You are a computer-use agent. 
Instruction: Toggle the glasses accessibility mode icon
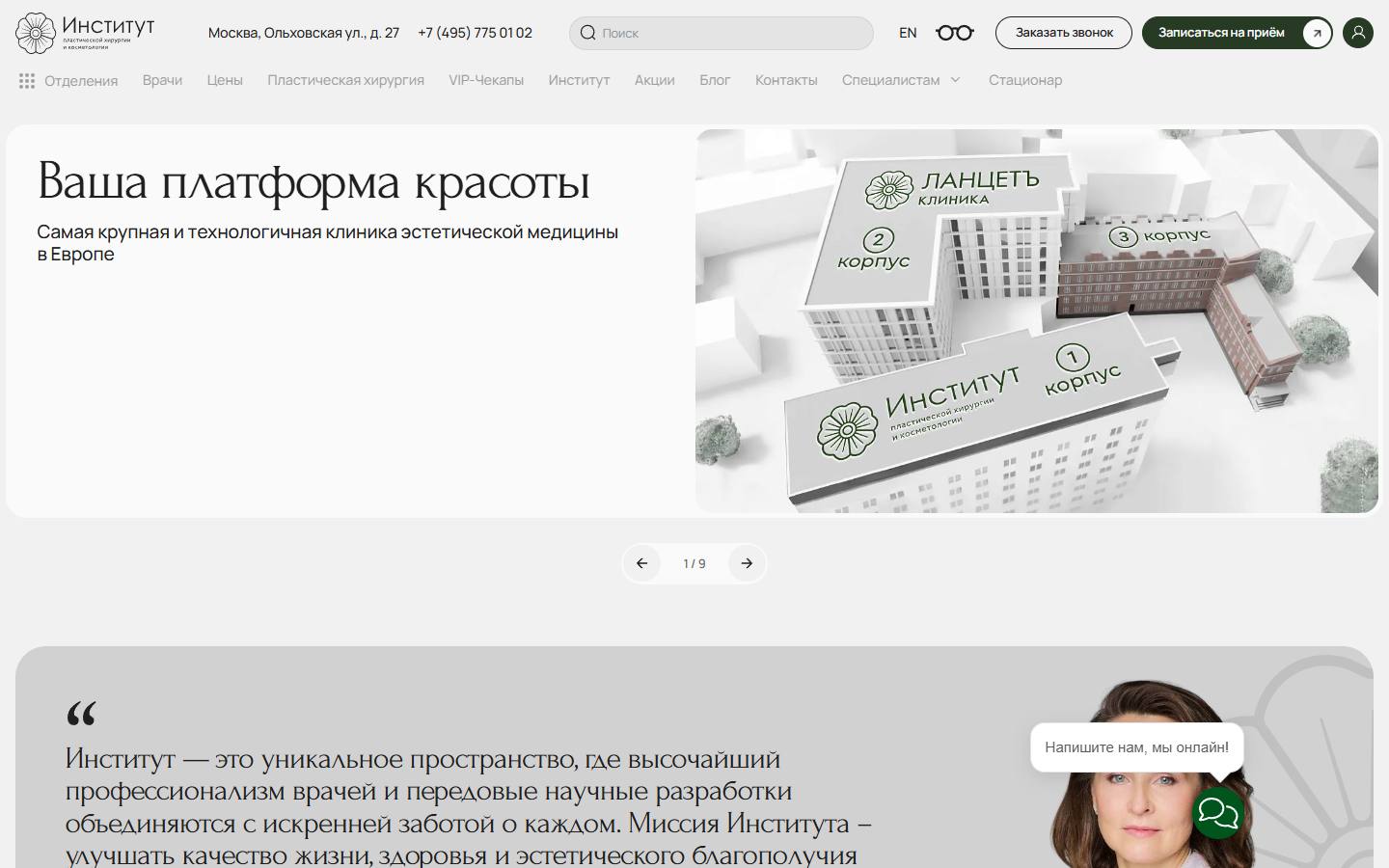click(x=955, y=33)
